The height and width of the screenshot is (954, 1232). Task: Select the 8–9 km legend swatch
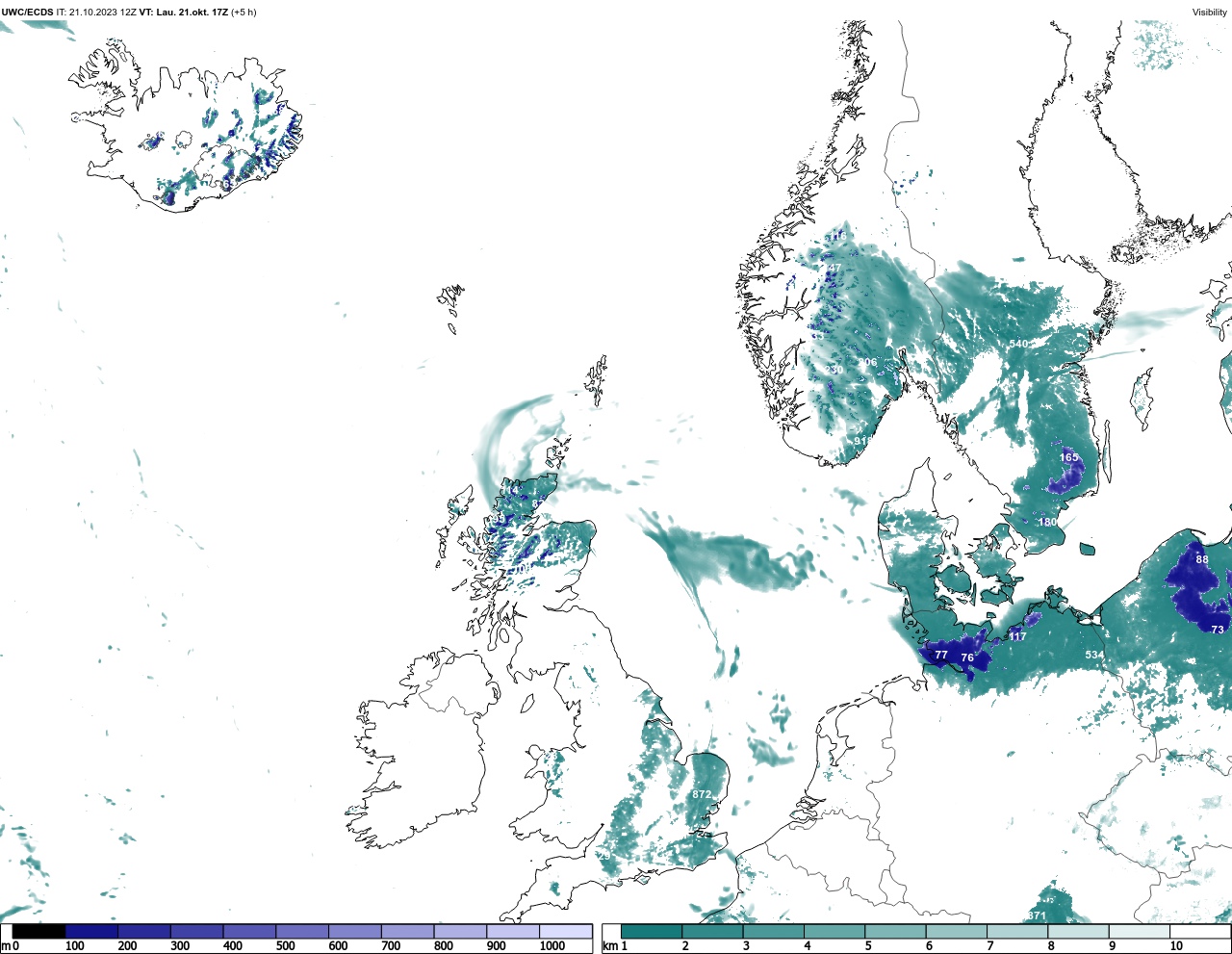pos(1078,932)
